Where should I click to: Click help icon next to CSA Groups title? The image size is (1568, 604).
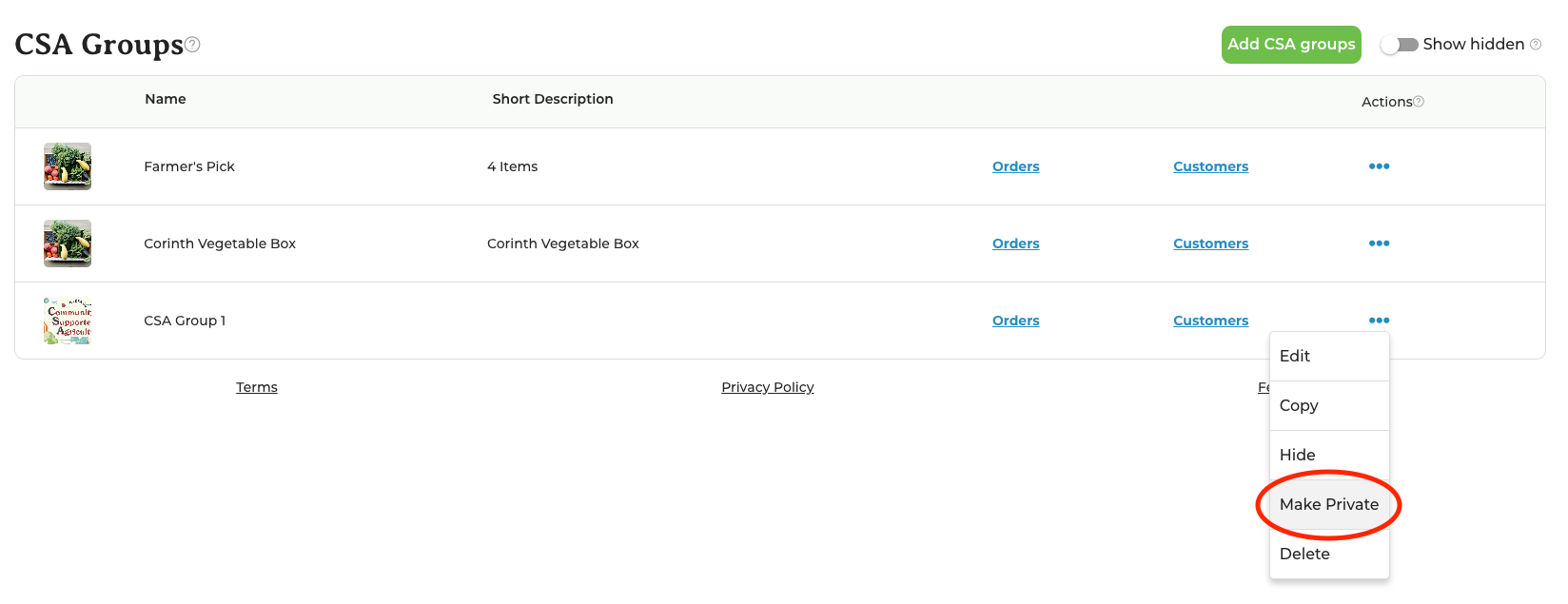point(192,44)
